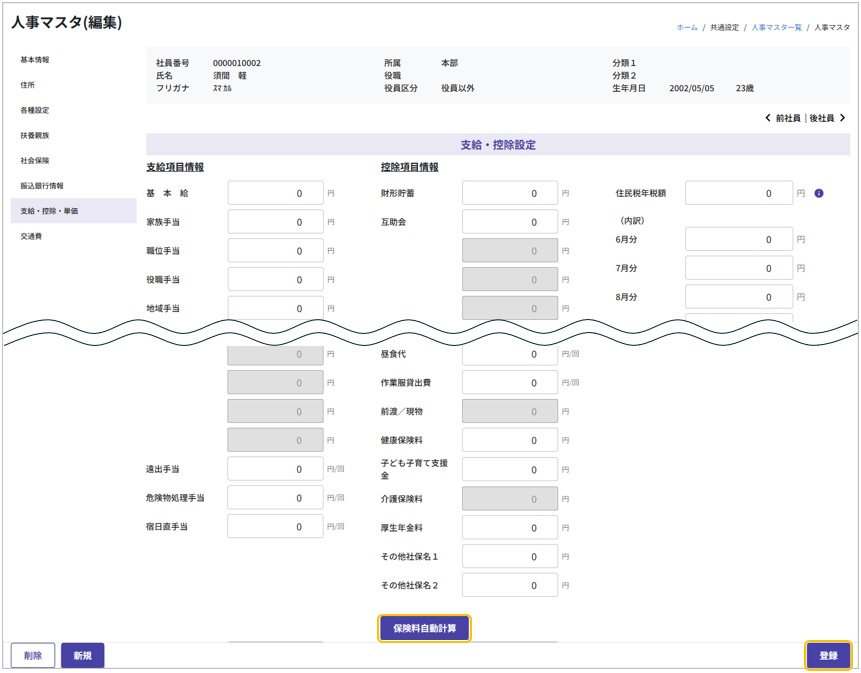The width and height of the screenshot is (861, 673).
Task: Follow the ホーム breadcrumb link
Action: 687,27
